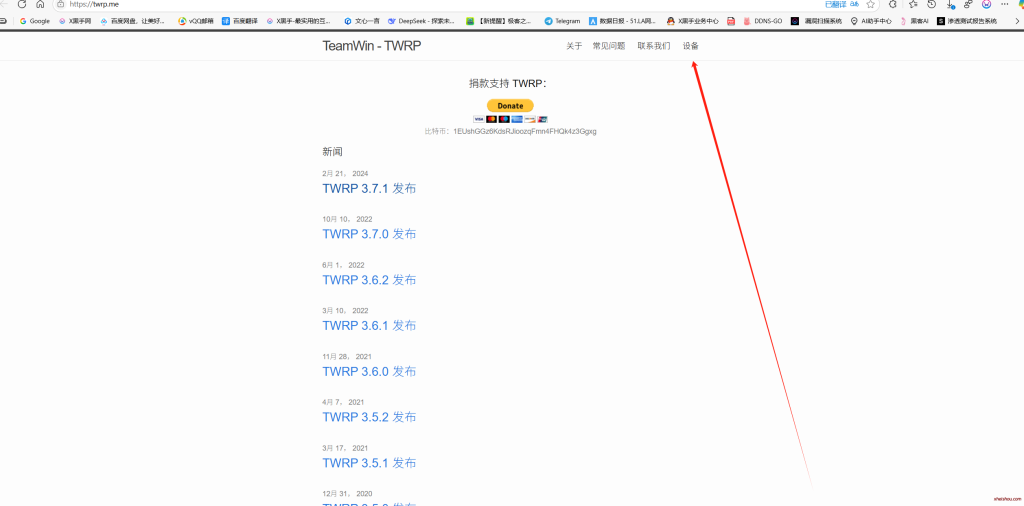This screenshot has height=506, width=1024.
Task: Open the 关于 menu item
Action: [x=574, y=46]
